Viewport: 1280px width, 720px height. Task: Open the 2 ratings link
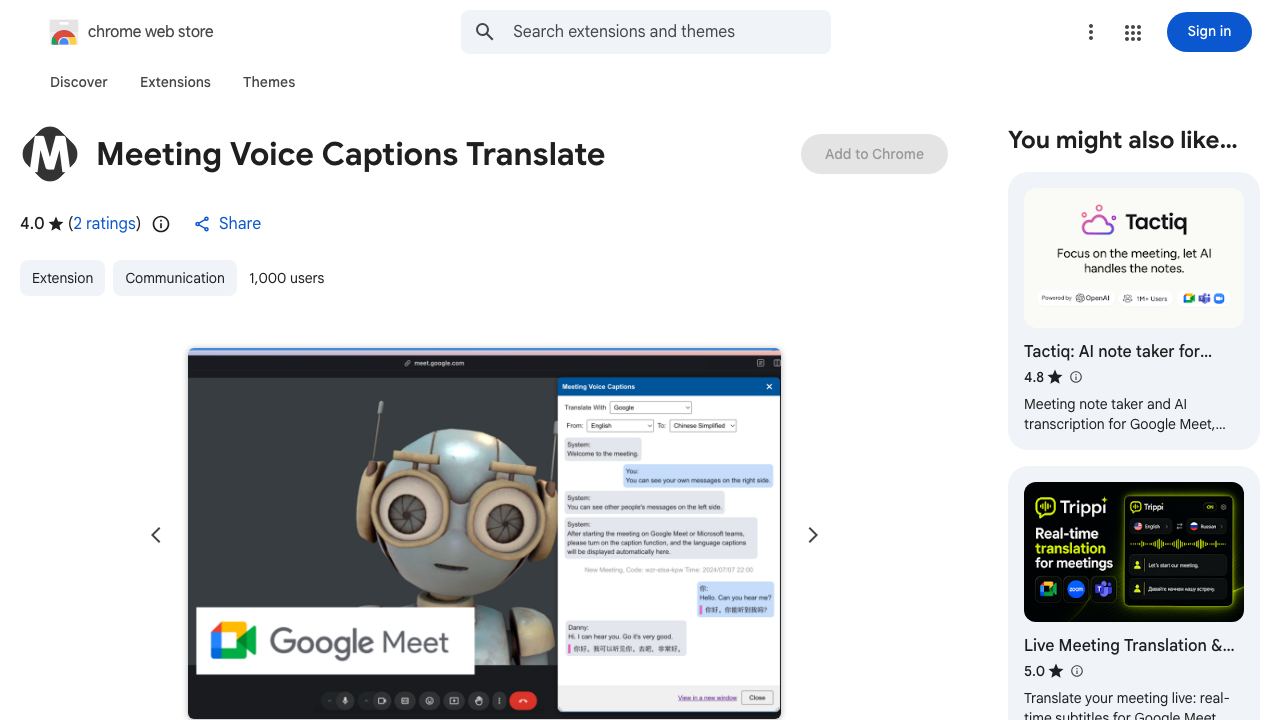pyautogui.click(x=105, y=224)
